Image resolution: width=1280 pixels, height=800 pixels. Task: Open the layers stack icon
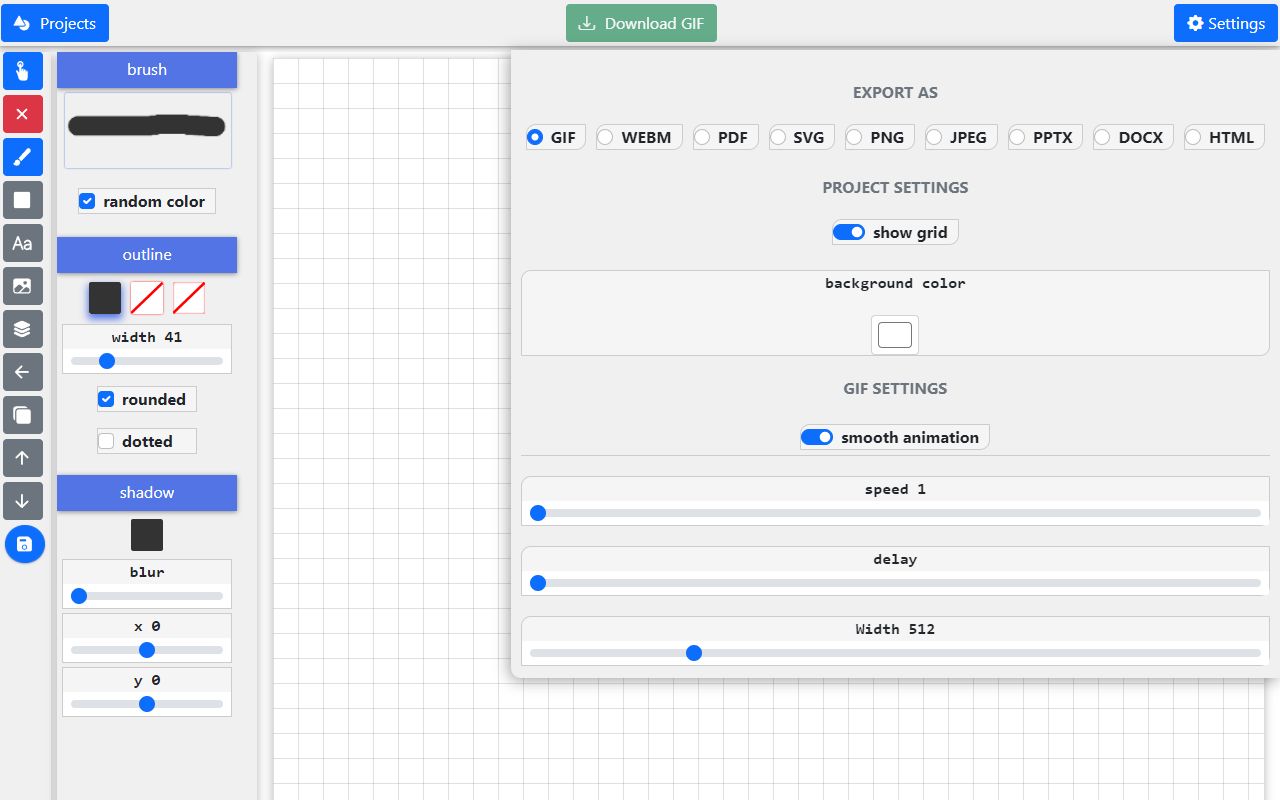click(22, 329)
